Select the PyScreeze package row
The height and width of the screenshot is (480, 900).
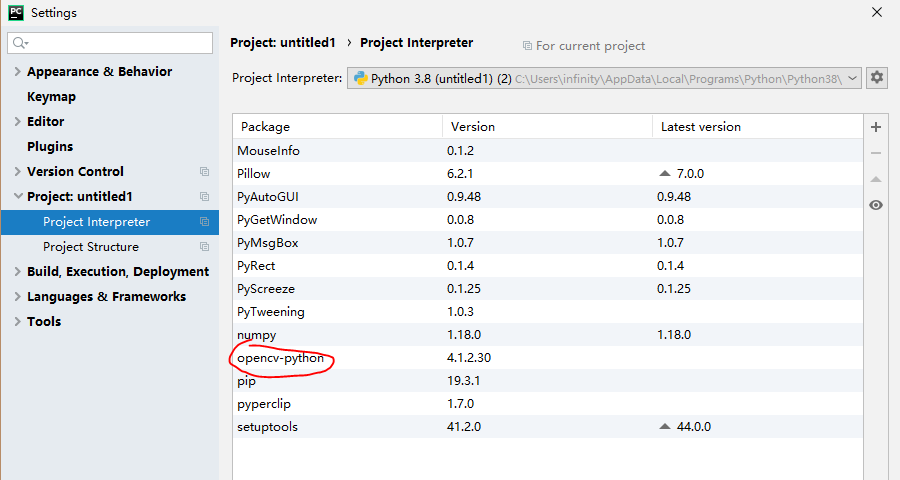tap(548, 288)
